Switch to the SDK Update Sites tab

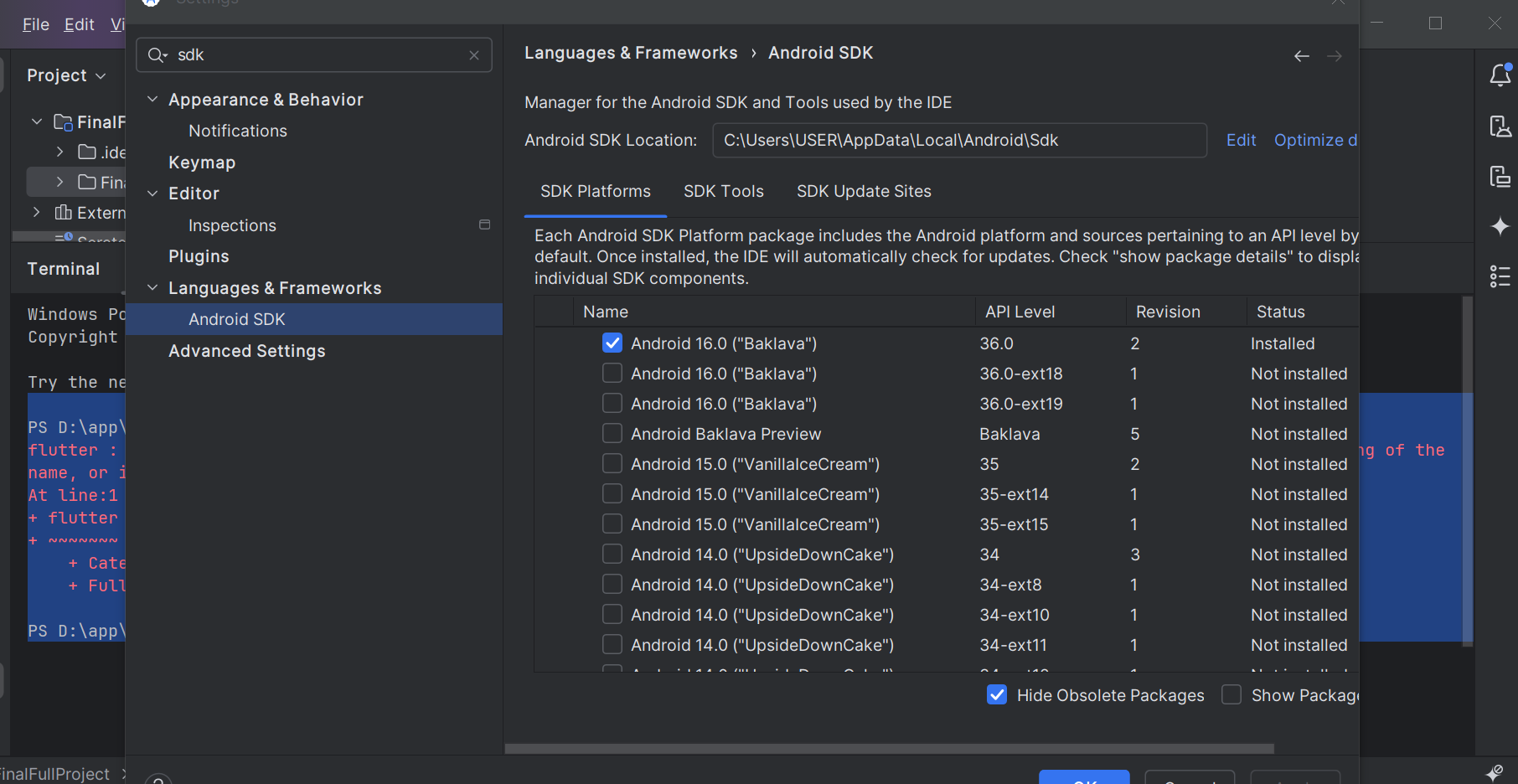coord(863,191)
